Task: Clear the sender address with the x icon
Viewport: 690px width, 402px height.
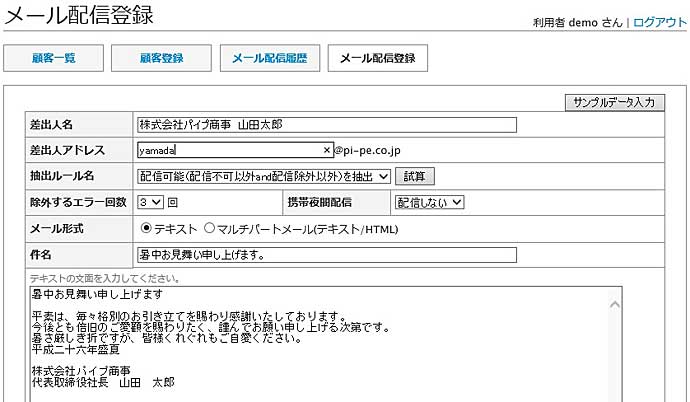Action: (327, 150)
